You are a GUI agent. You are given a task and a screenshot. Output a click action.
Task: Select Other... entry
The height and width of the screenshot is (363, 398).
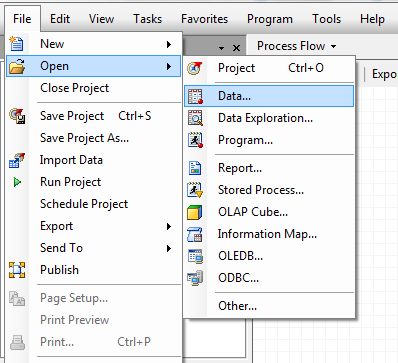pyautogui.click(x=269, y=306)
